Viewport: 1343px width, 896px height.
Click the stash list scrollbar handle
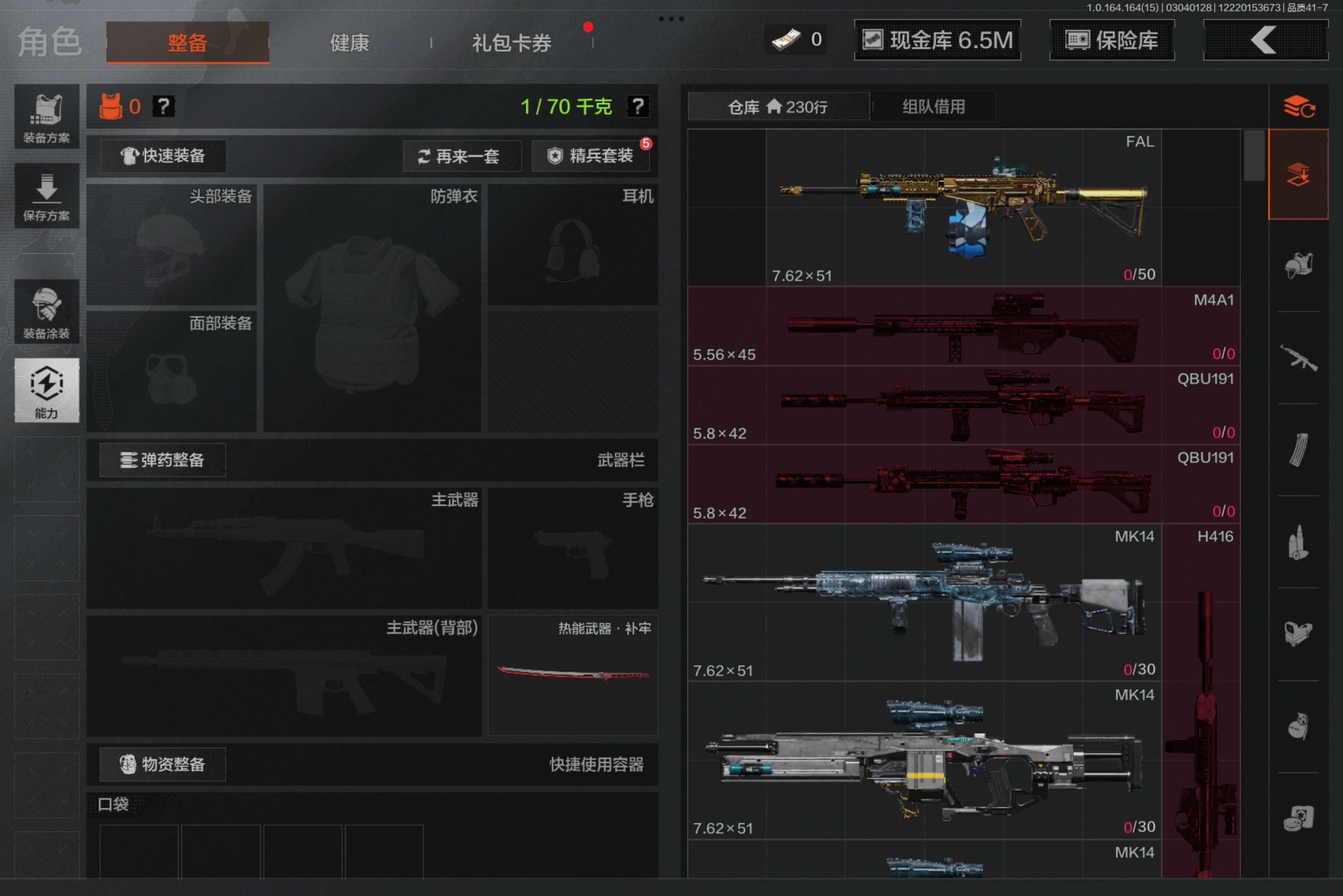pyautogui.click(x=1254, y=156)
